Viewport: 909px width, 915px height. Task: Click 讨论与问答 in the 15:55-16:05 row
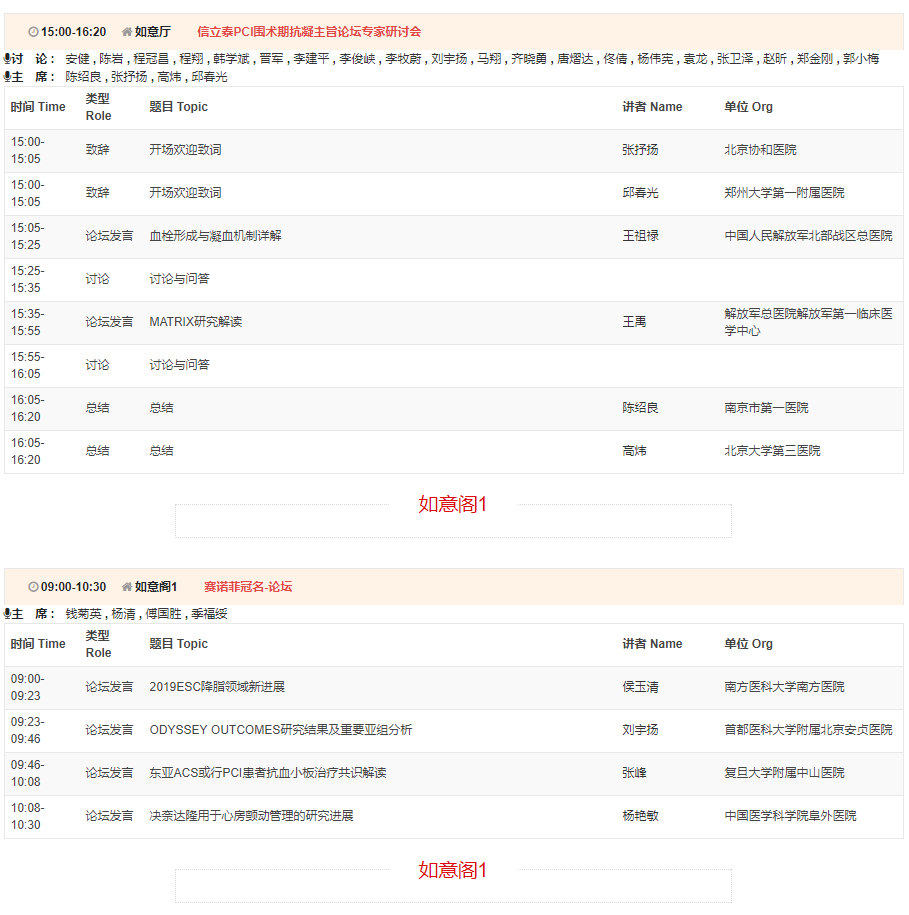[x=179, y=365]
